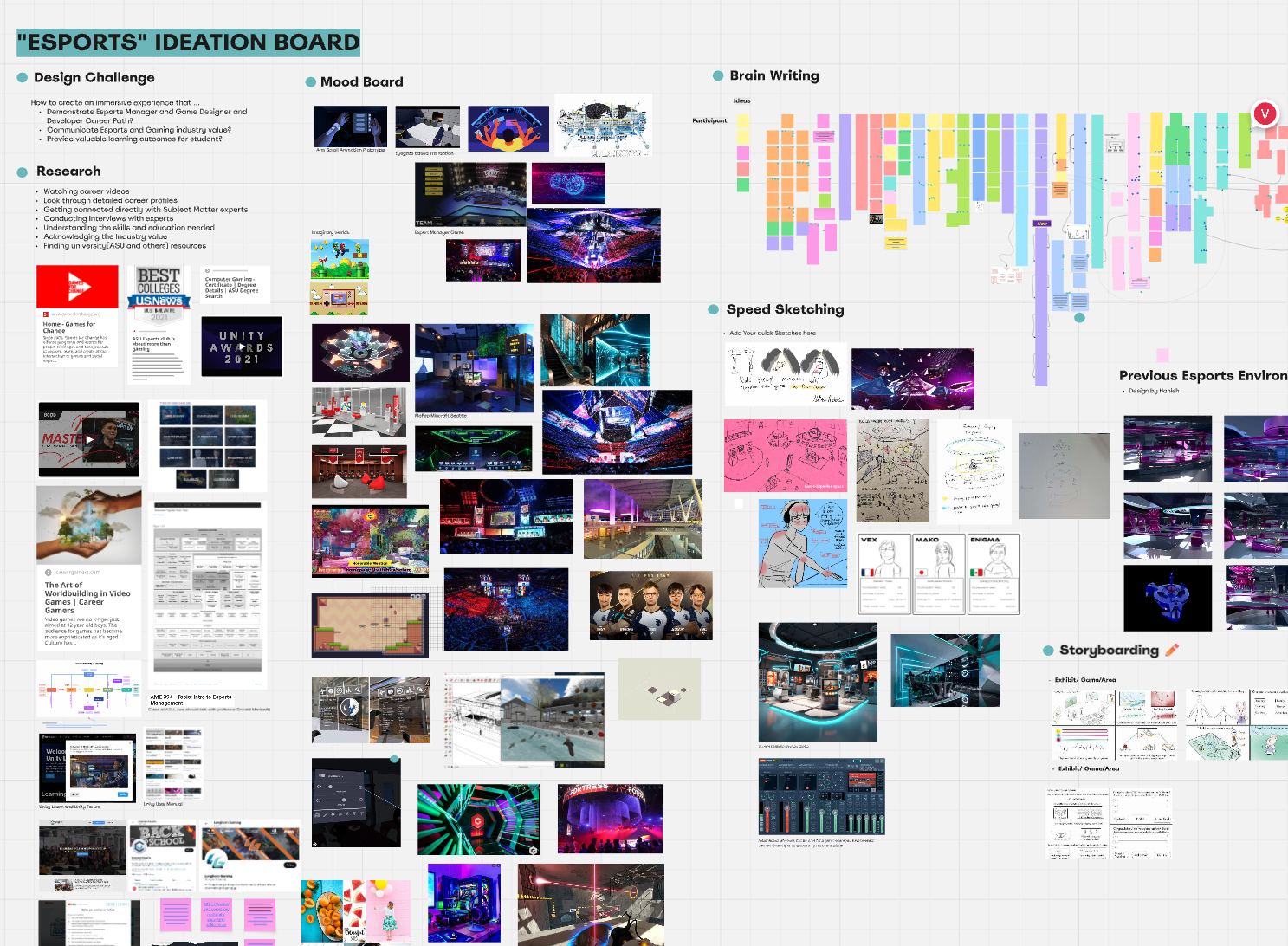Play the Unity Awards 2021 video
The image size is (1288, 946).
click(x=242, y=347)
